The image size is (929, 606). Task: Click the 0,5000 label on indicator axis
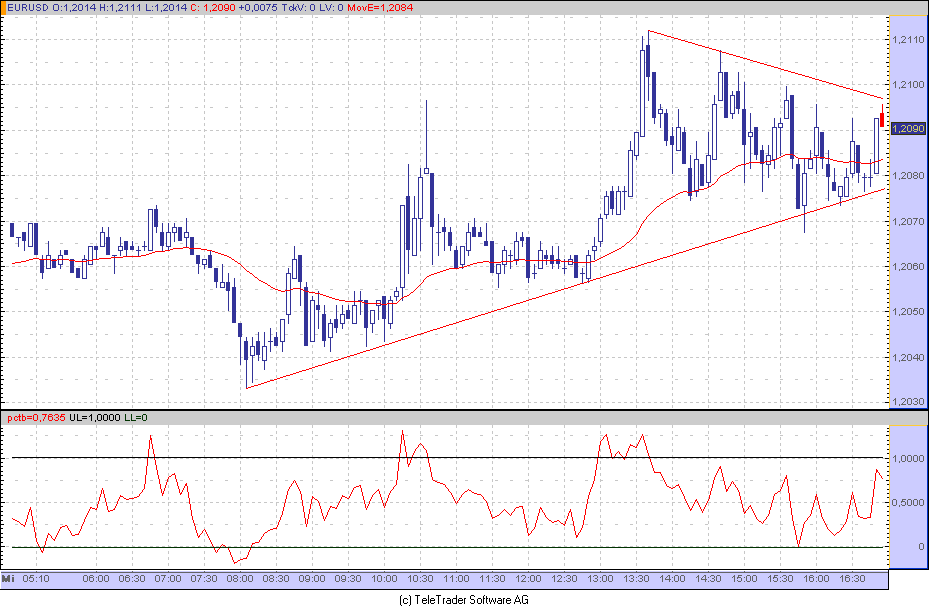click(x=907, y=503)
